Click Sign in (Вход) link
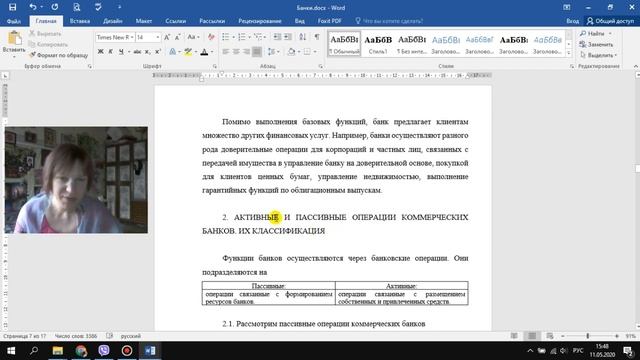This screenshot has width=640, height=360. tap(572, 21)
